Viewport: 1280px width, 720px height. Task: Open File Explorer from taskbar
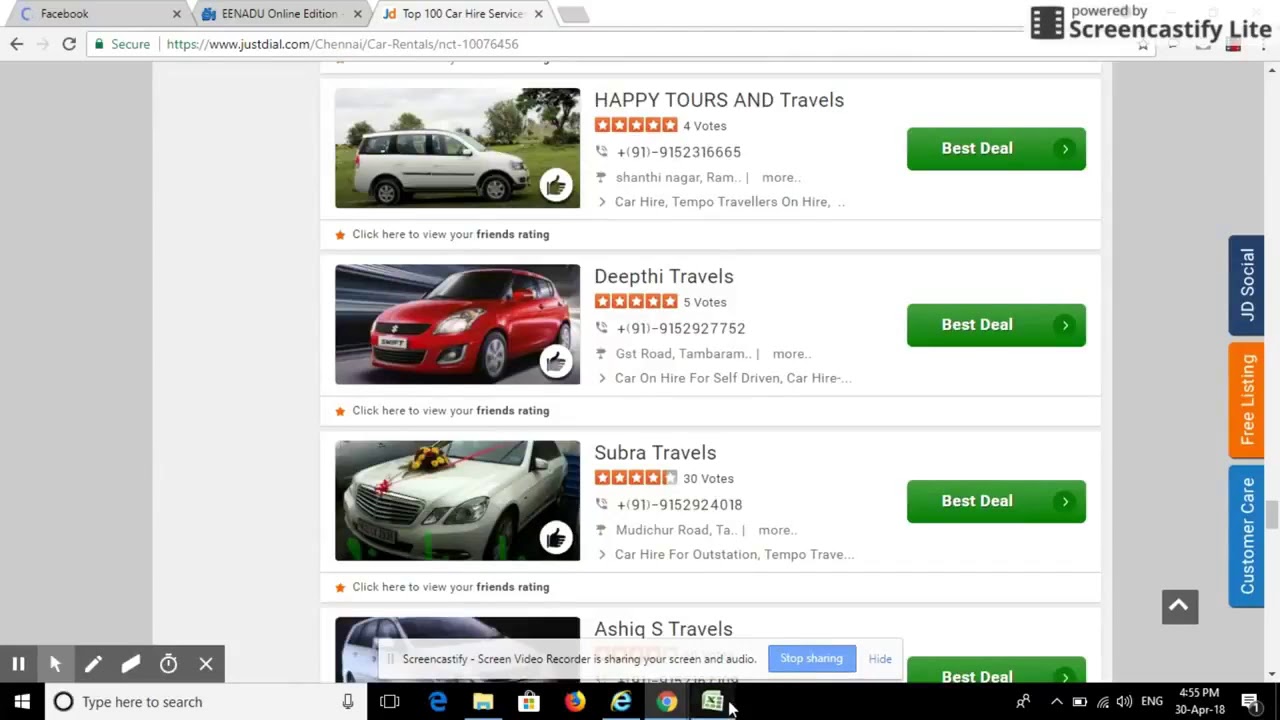click(x=483, y=702)
